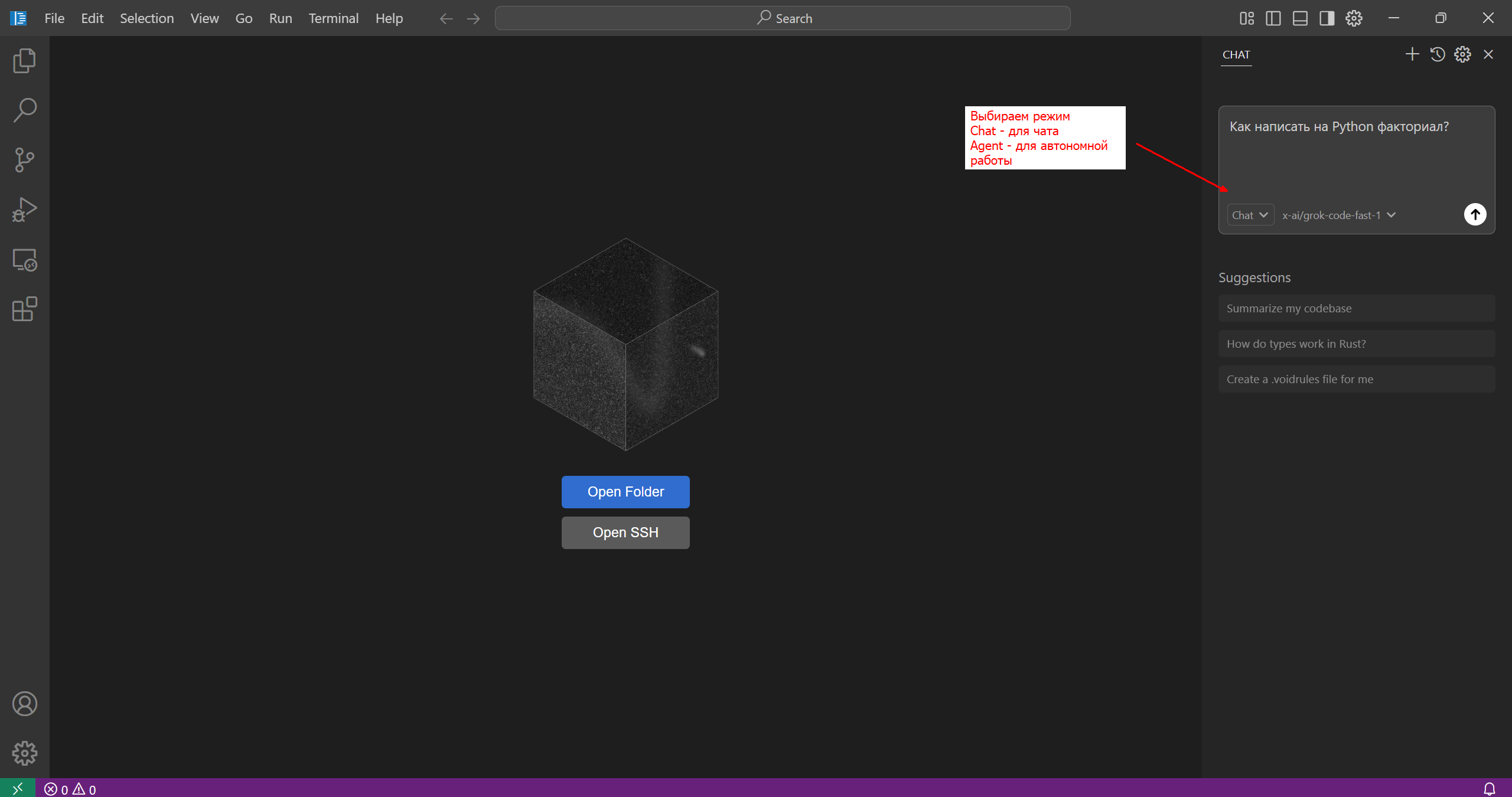
Task: Open the Terminal menu
Action: click(x=333, y=18)
